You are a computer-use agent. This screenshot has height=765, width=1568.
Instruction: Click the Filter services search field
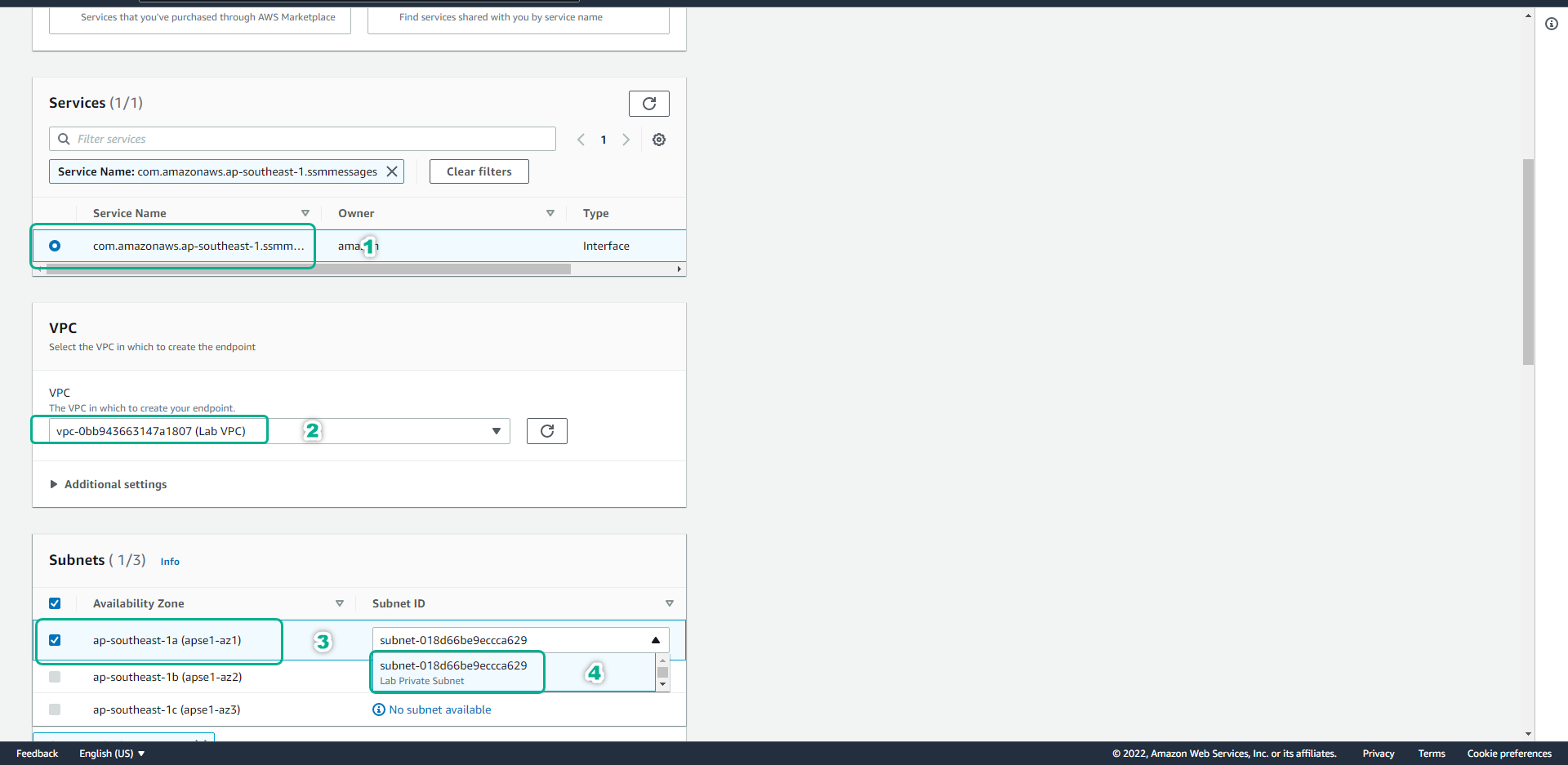(310, 139)
